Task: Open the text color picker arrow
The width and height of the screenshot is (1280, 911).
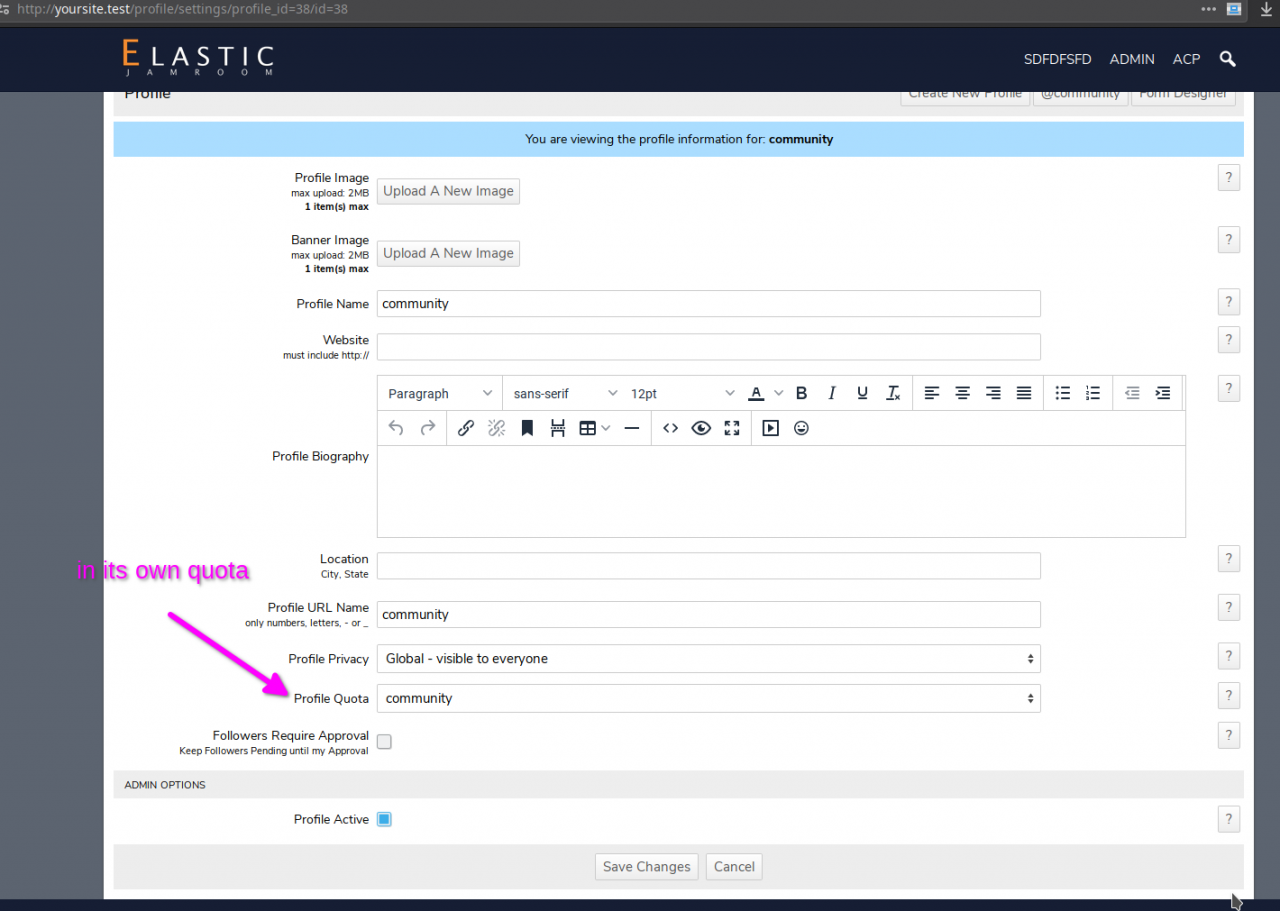Action: [779, 394]
